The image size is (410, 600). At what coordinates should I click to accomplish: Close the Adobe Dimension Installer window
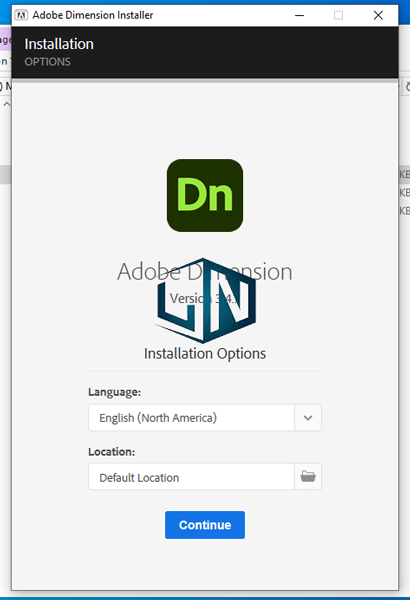tap(378, 15)
